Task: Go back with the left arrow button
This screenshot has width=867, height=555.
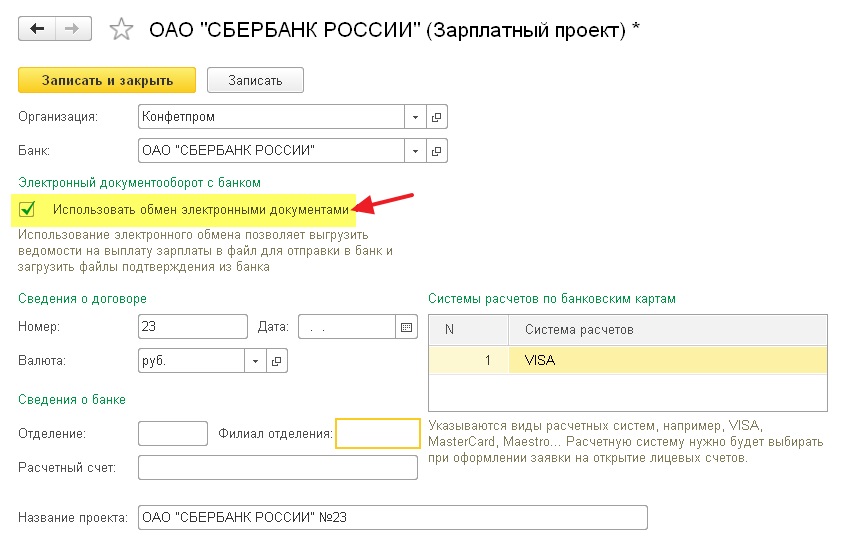Action: pyautogui.click(x=37, y=29)
